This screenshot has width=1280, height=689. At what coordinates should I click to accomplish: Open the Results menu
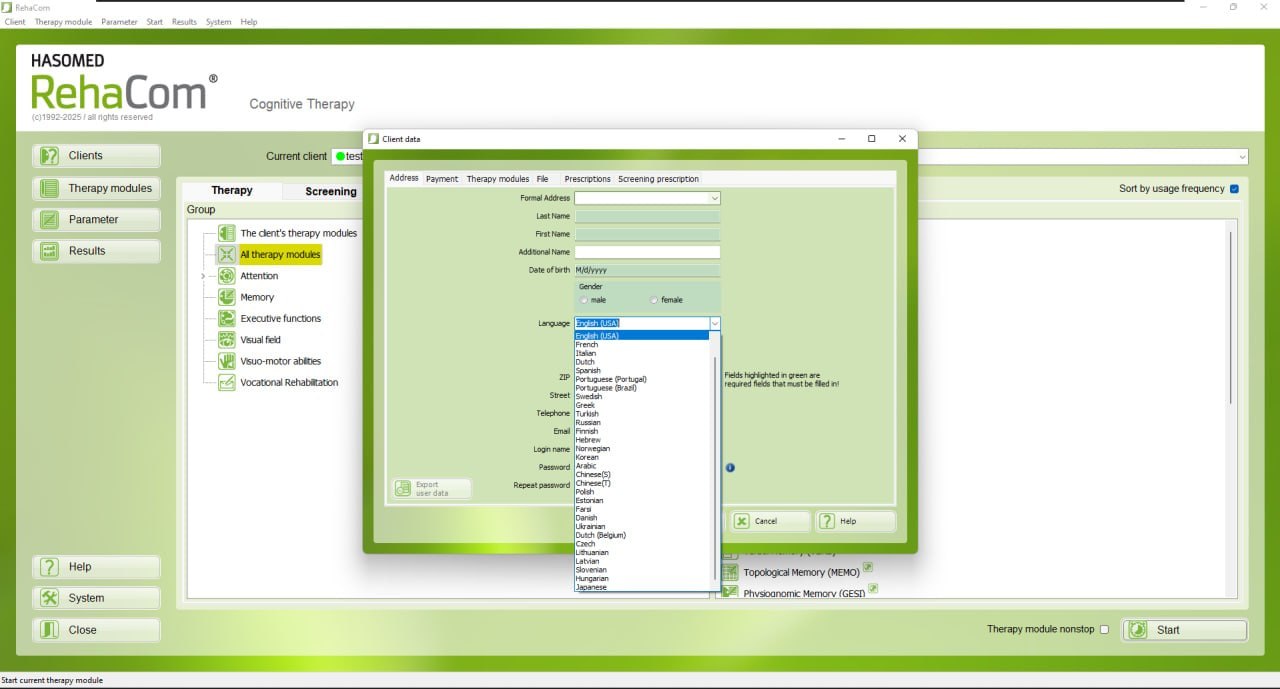click(x=184, y=21)
